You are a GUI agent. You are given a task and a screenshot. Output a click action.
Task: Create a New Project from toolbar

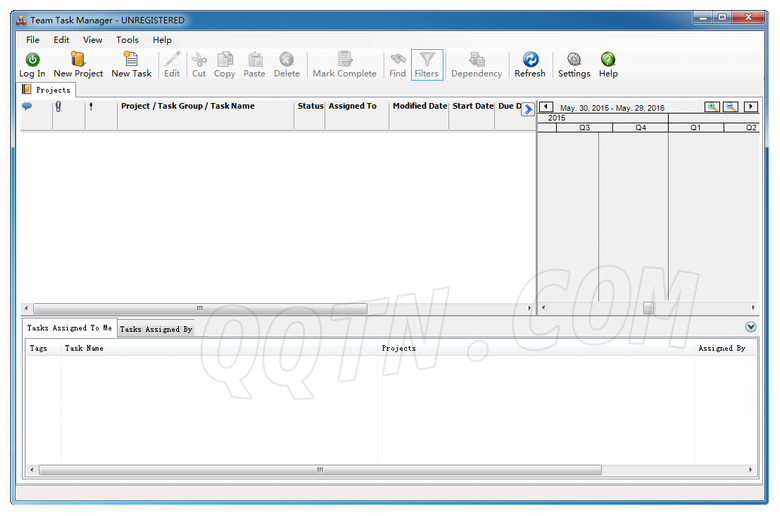tap(78, 65)
